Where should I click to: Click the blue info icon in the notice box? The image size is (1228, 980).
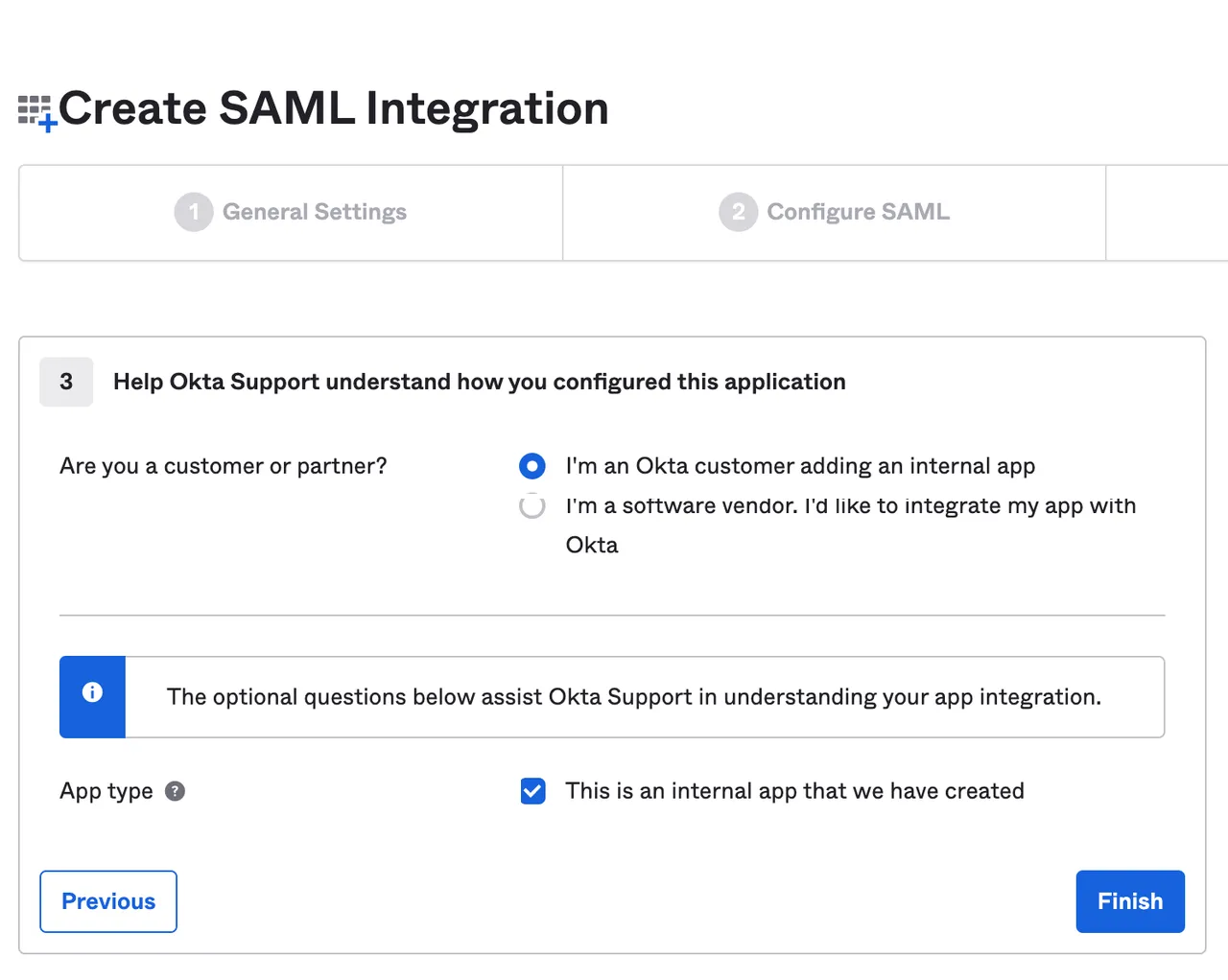[92, 692]
